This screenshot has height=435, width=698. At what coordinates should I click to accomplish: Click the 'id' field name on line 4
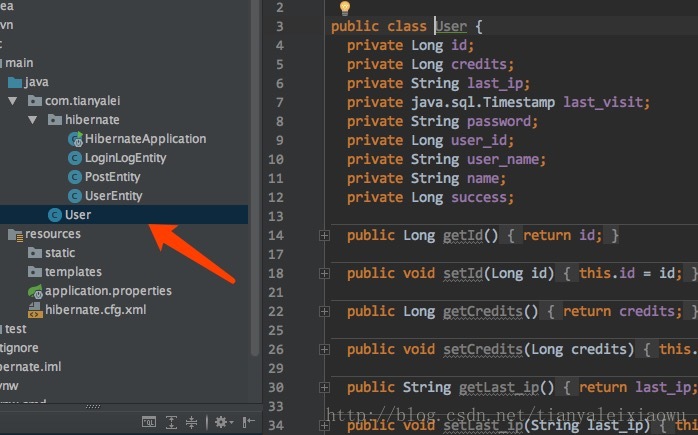click(459, 45)
